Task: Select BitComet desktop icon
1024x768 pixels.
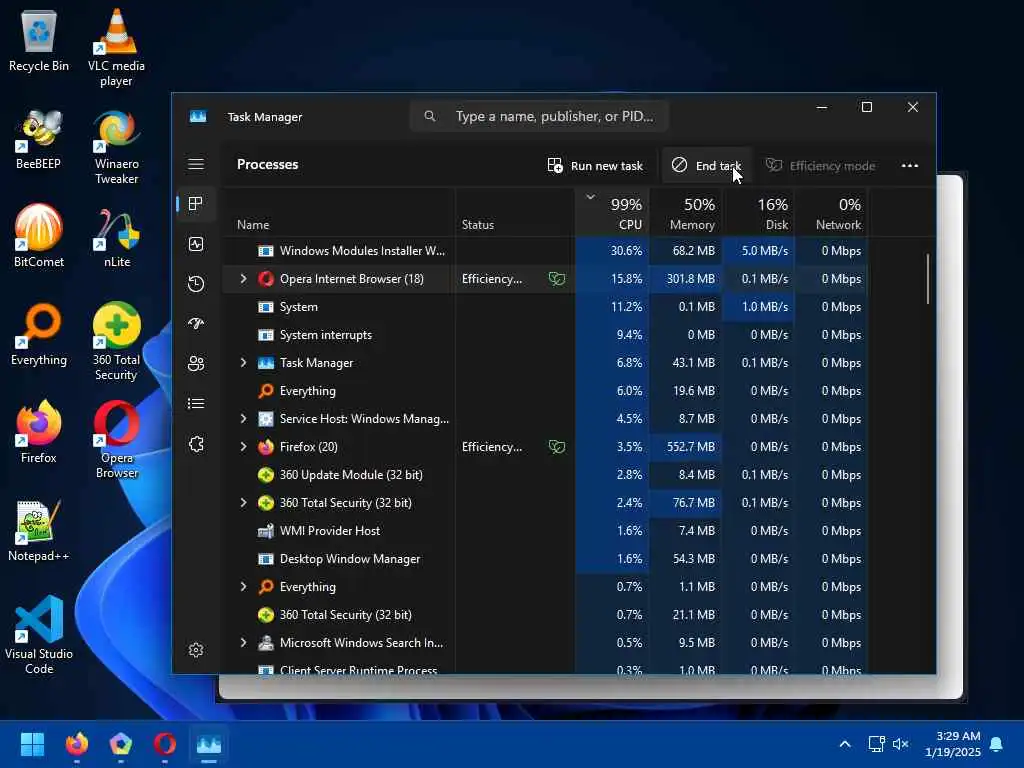Action: click(39, 236)
